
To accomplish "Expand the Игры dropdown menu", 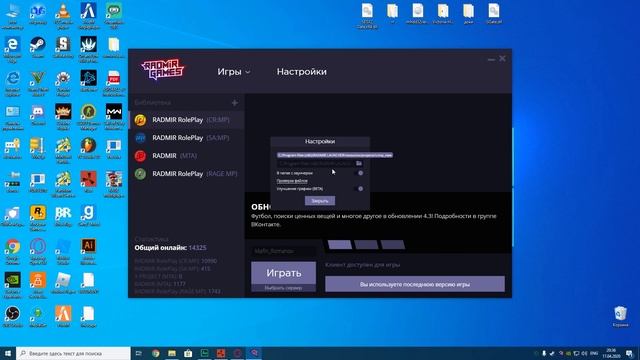I will coord(234,72).
